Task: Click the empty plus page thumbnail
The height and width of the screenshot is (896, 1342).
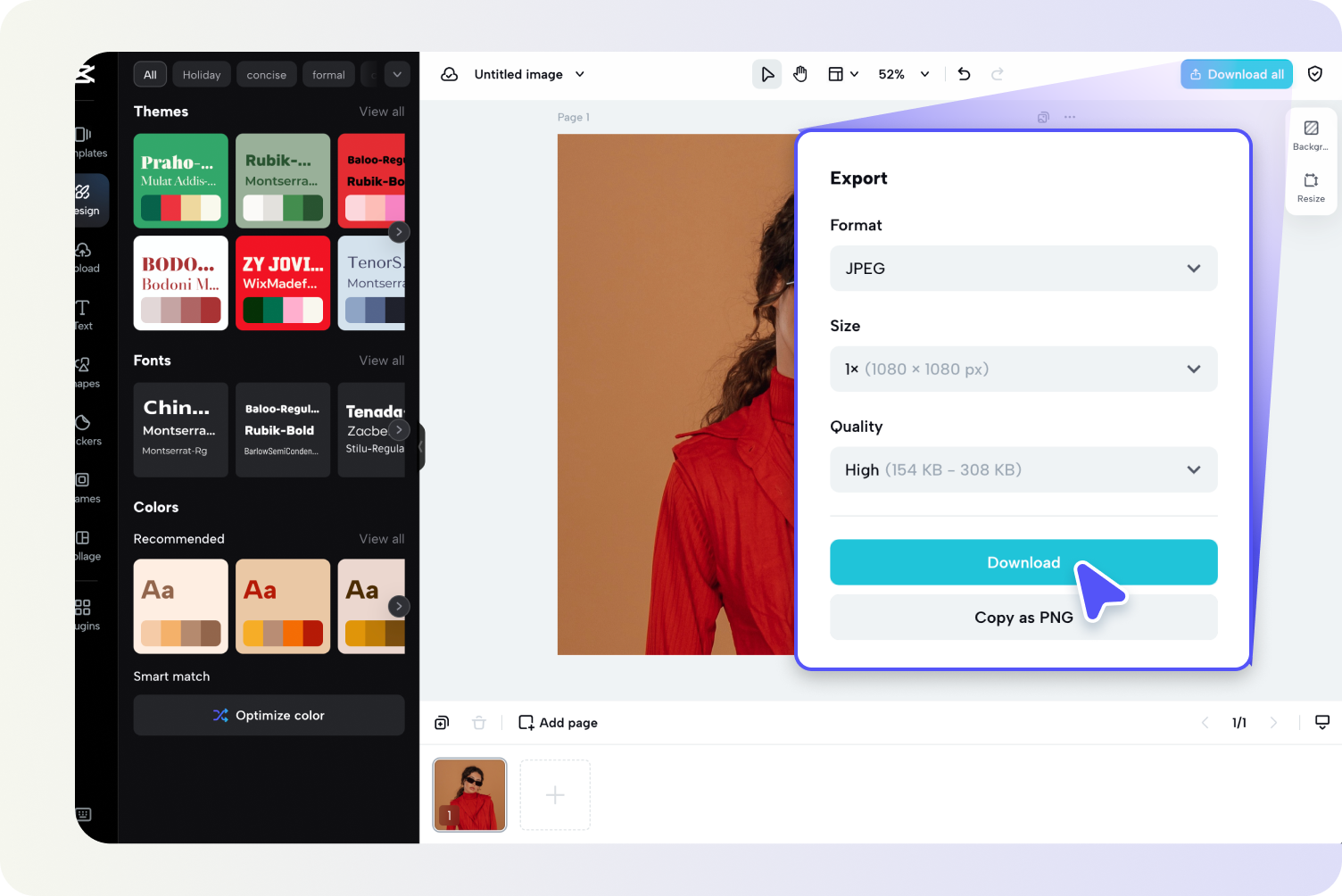Action: pyautogui.click(x=555, y=795)
